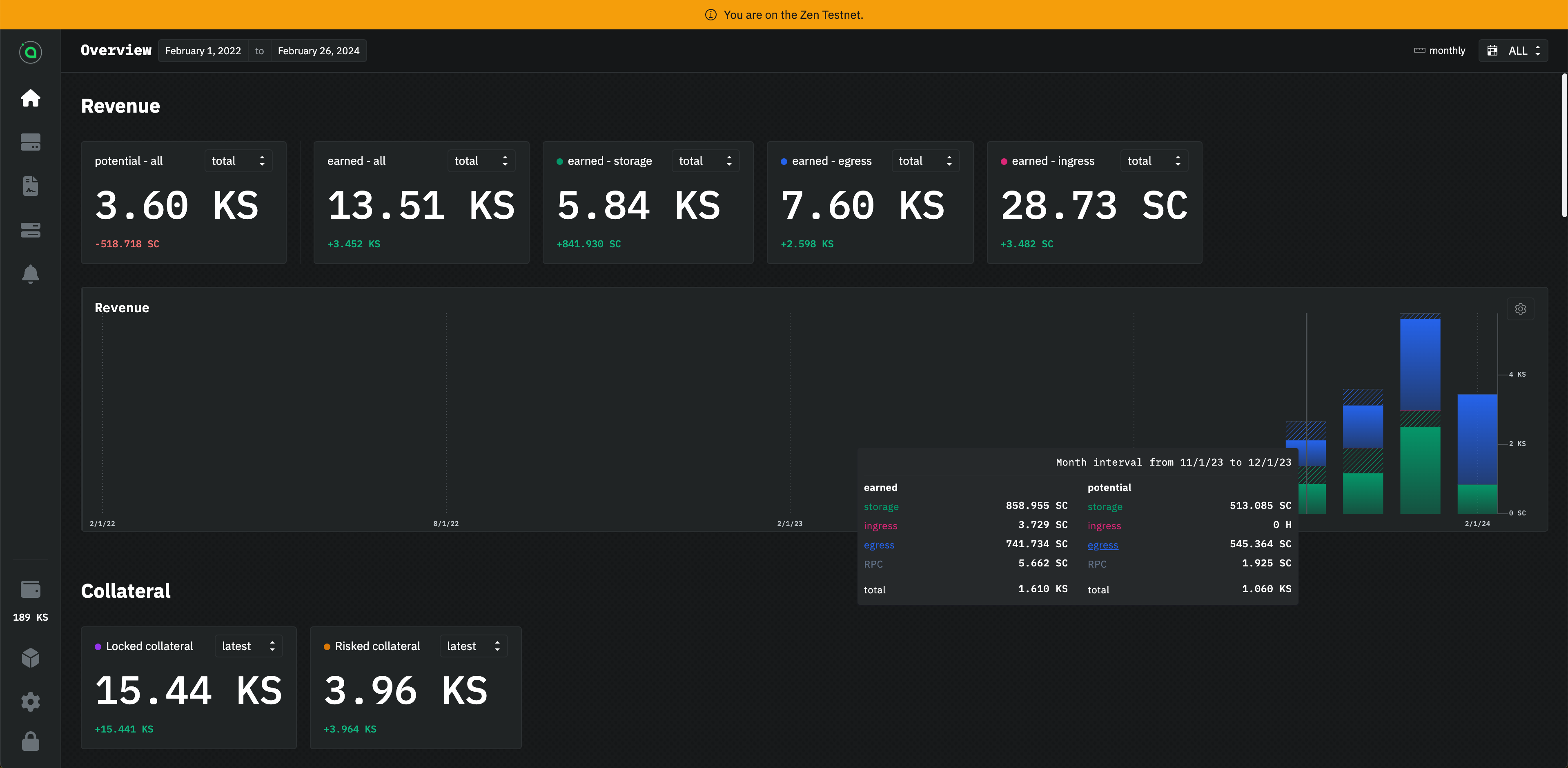This screenshot has height=768, width=1568.
Task: Edit the February 26, 2024 end date
Action: pyautogui.click(x=318, y=51)
